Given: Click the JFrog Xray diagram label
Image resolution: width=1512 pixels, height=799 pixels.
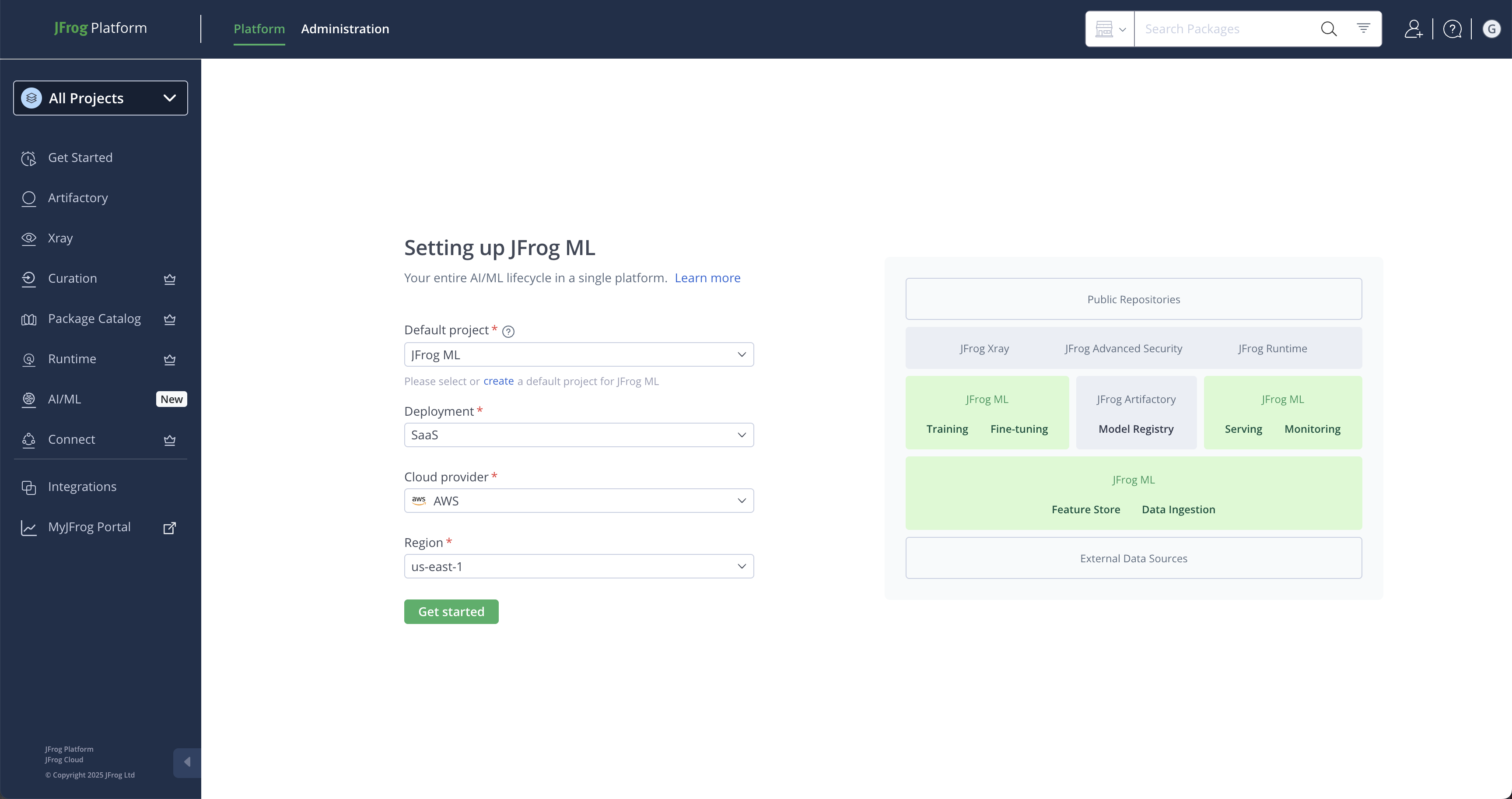Looking at the screenshot, I should coord(984,349).
